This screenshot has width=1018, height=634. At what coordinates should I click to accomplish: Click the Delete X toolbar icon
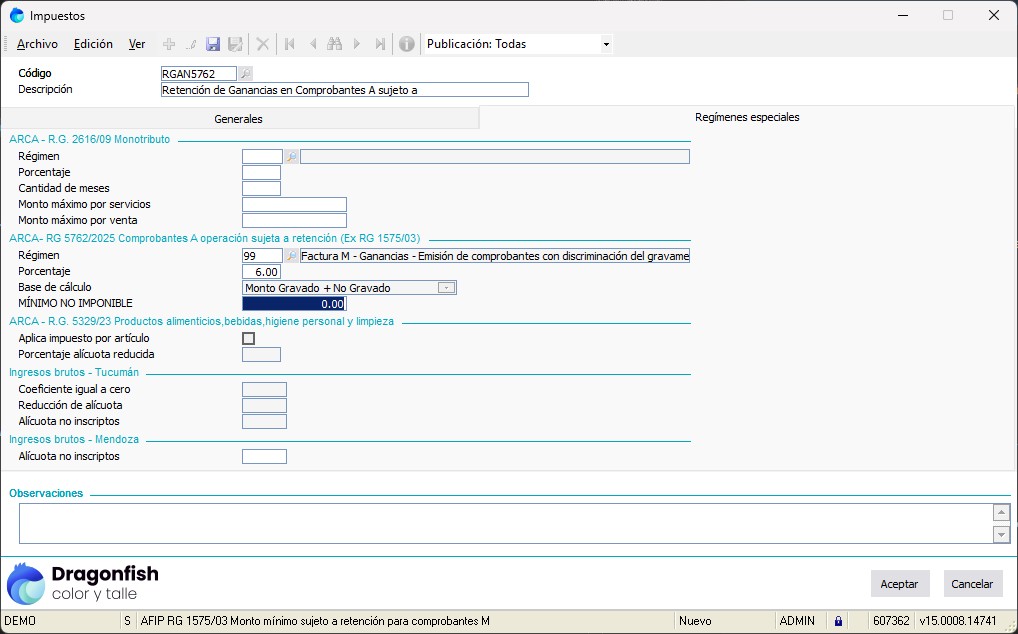pyautogui.click(x=263, y=44)
